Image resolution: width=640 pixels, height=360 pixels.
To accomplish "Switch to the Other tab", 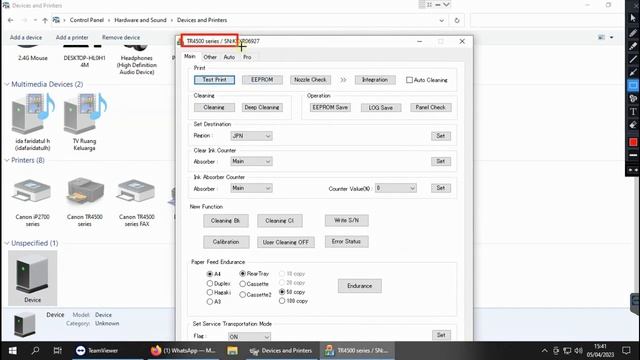I will (x=210, y=57).
